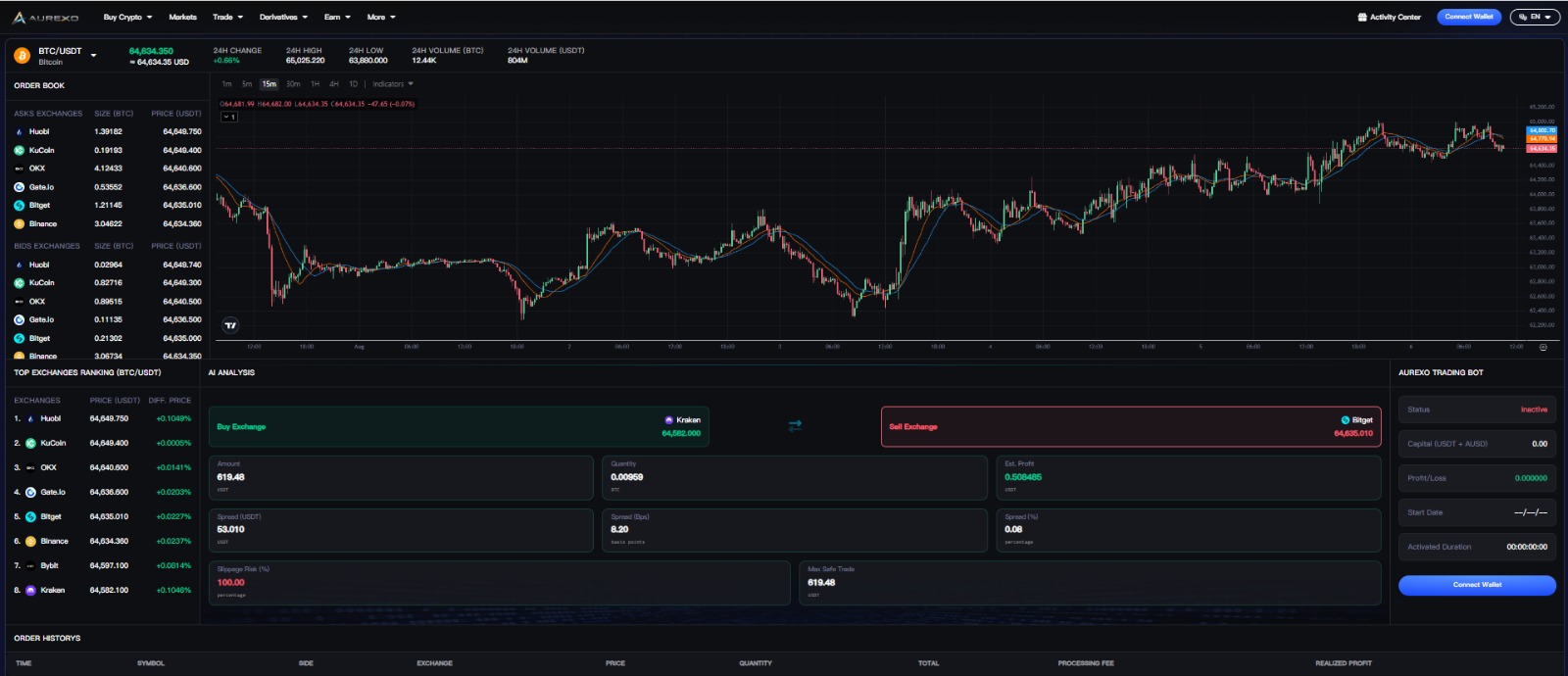Select the 5m chart timeframe
1568x676 pixels.
[247, 84]
